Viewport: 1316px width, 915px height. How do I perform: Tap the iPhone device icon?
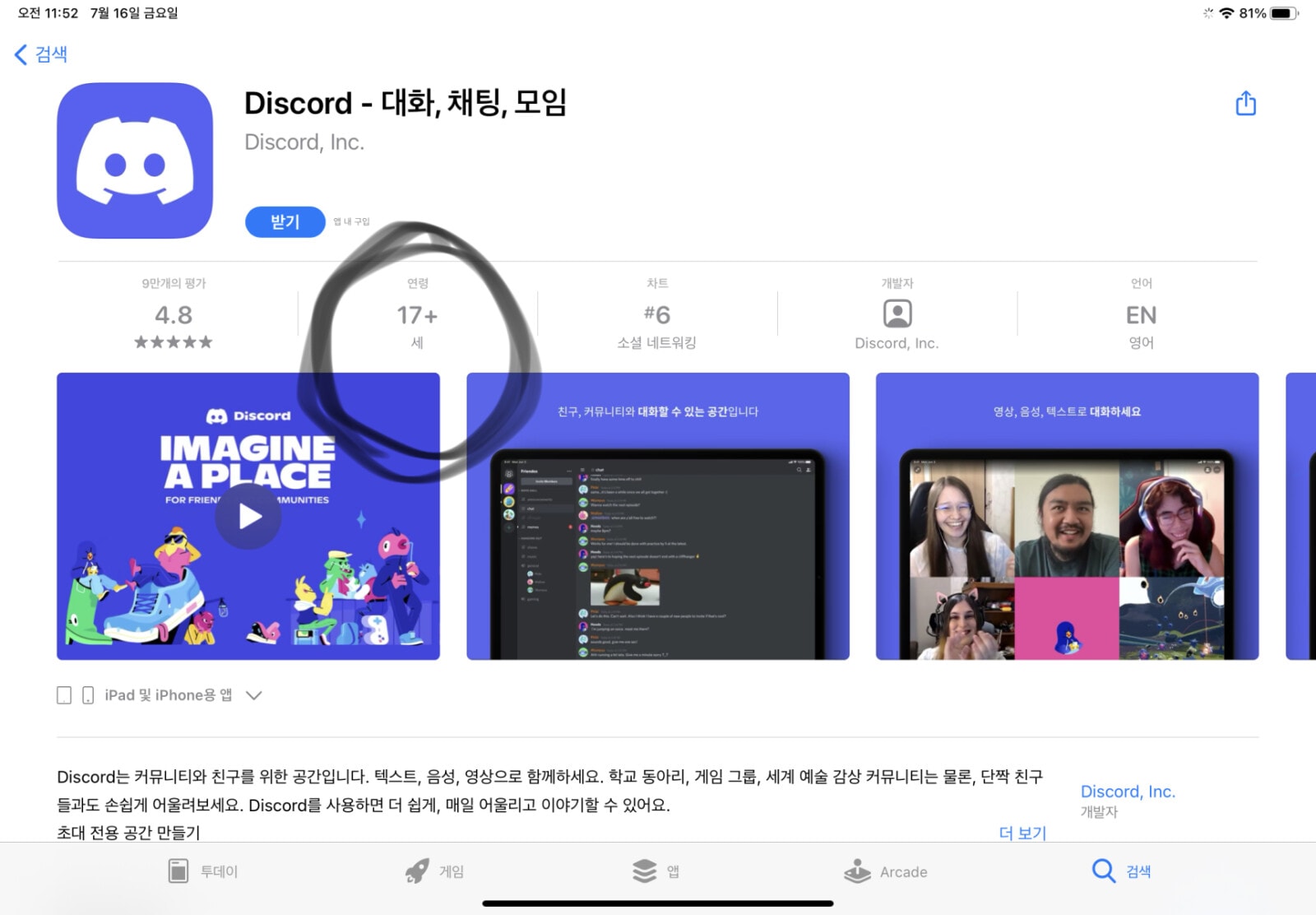(x=88, y=695)
